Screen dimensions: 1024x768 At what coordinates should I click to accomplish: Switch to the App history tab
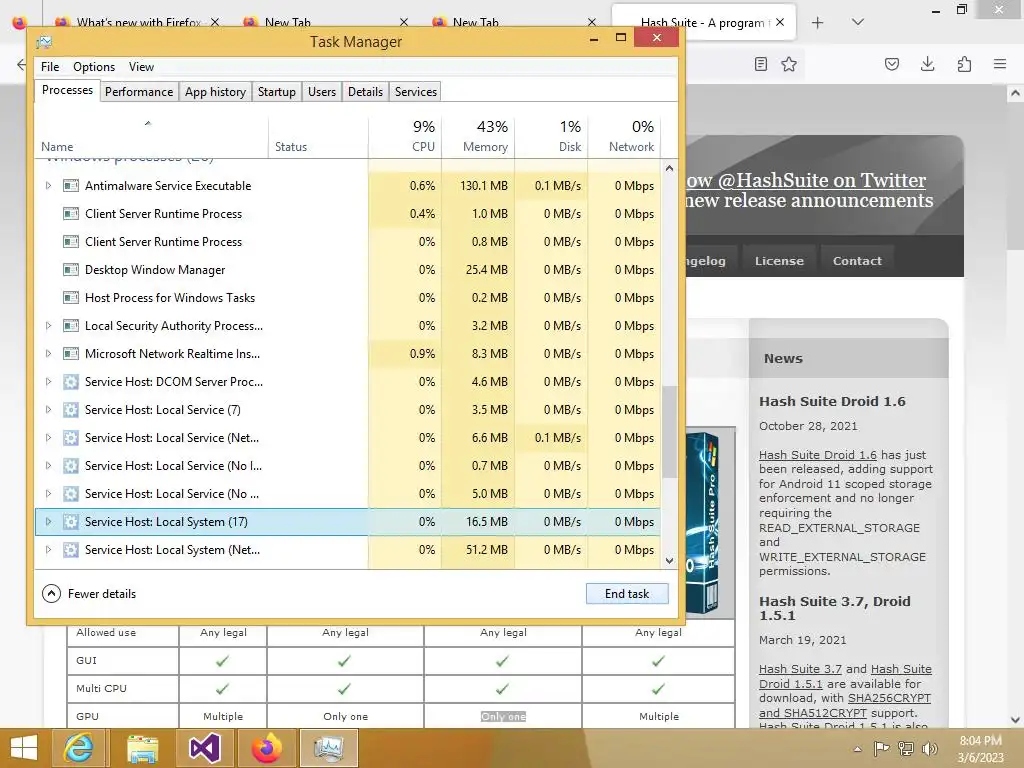(x=216, y=92)
